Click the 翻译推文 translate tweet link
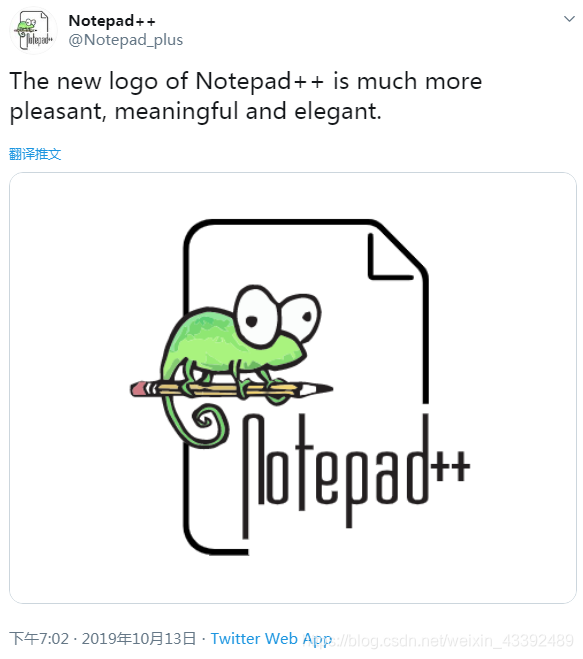The image size is (583, 659). [x=35, y=154]
